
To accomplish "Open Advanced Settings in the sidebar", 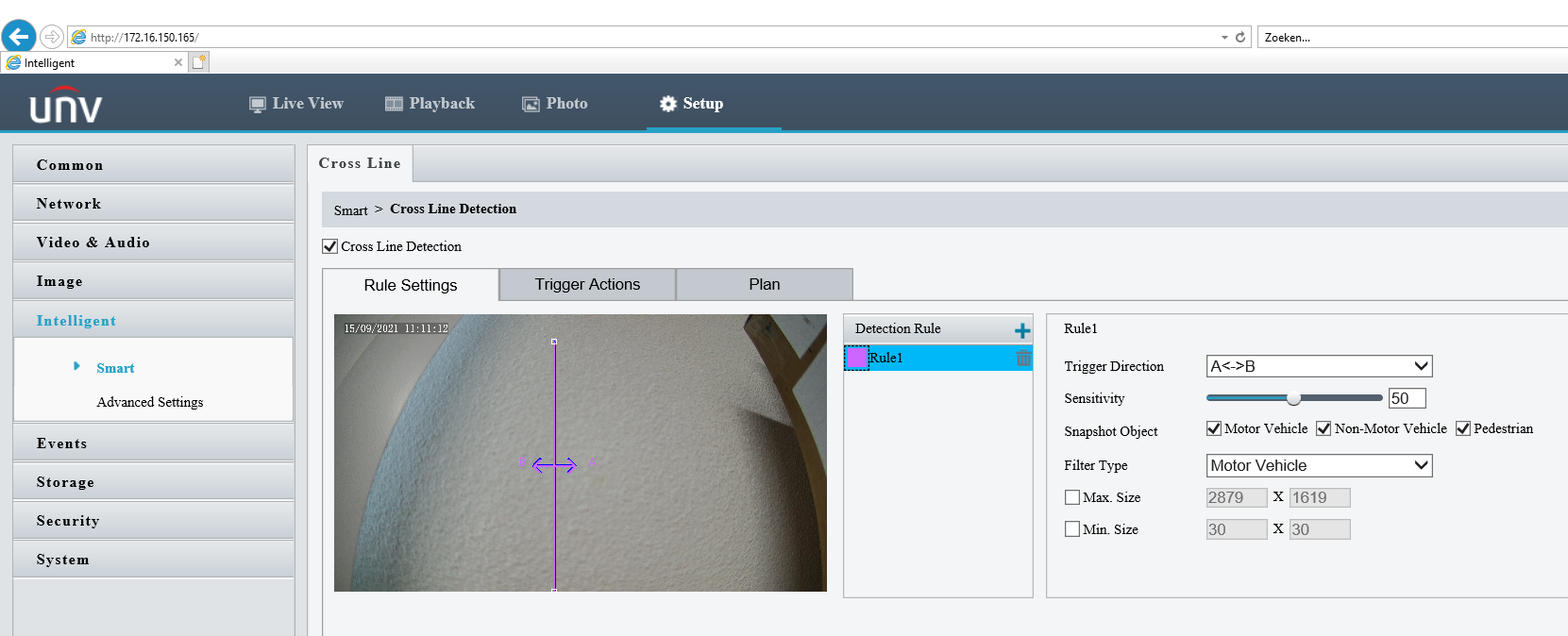I will tap(150, 402).
